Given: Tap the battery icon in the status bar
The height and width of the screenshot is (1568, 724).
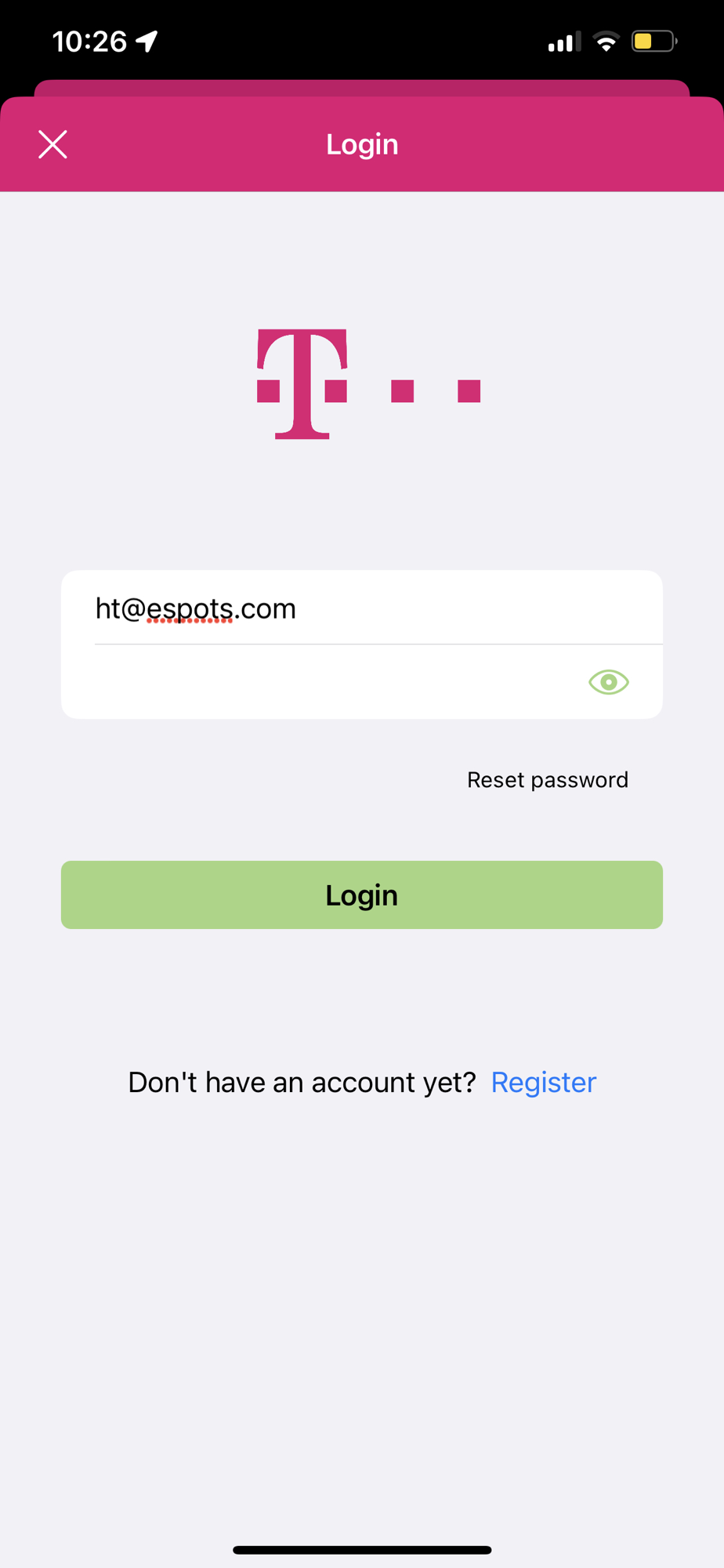Looking at the screenshot, I should 654,41.
